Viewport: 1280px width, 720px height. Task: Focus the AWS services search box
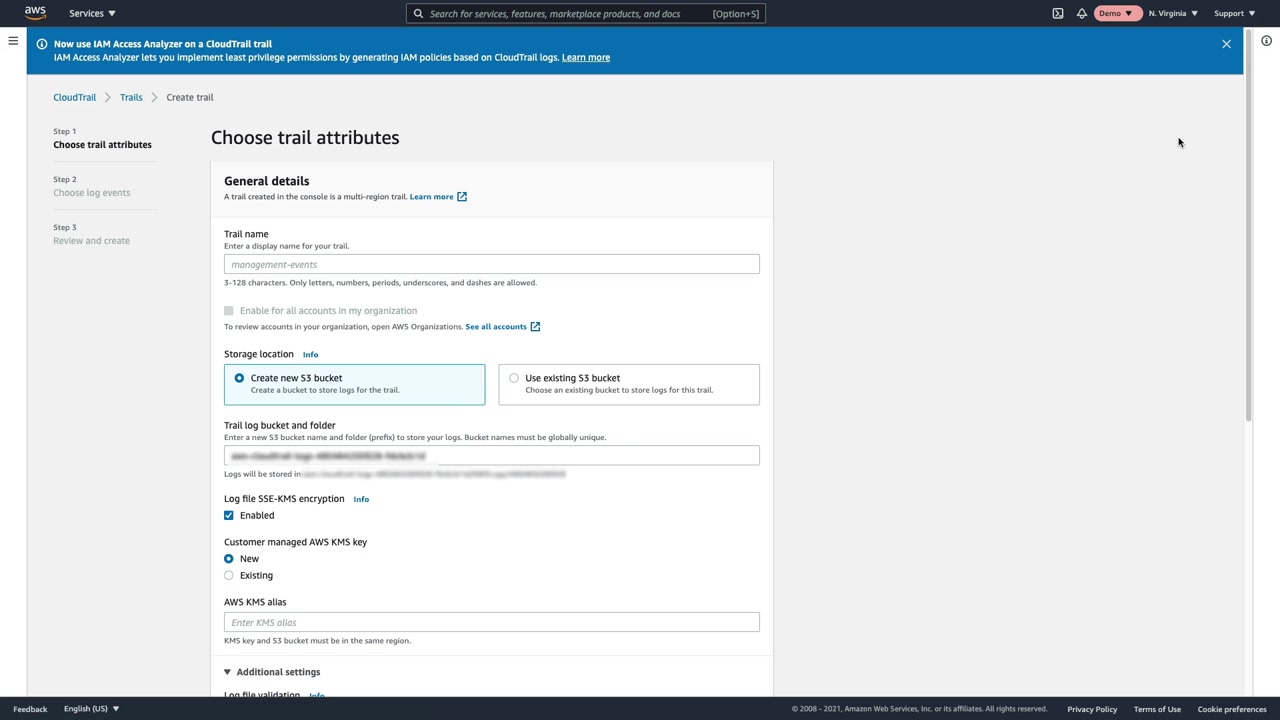coord(586,13)
